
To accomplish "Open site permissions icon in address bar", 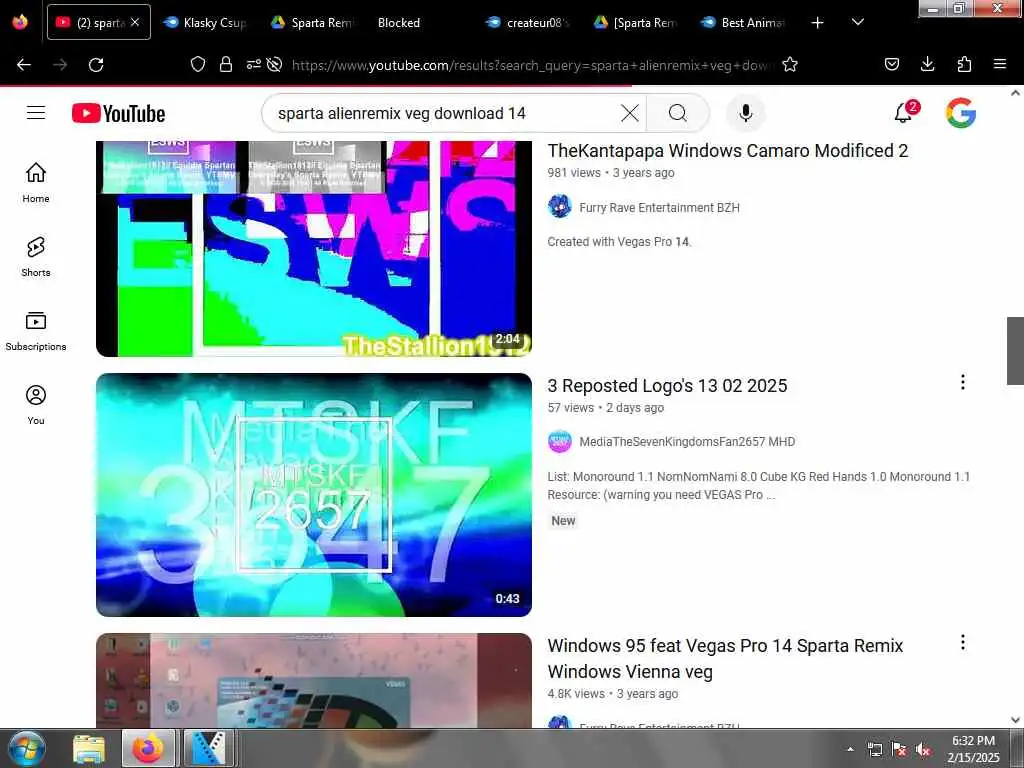I will 253,64.
